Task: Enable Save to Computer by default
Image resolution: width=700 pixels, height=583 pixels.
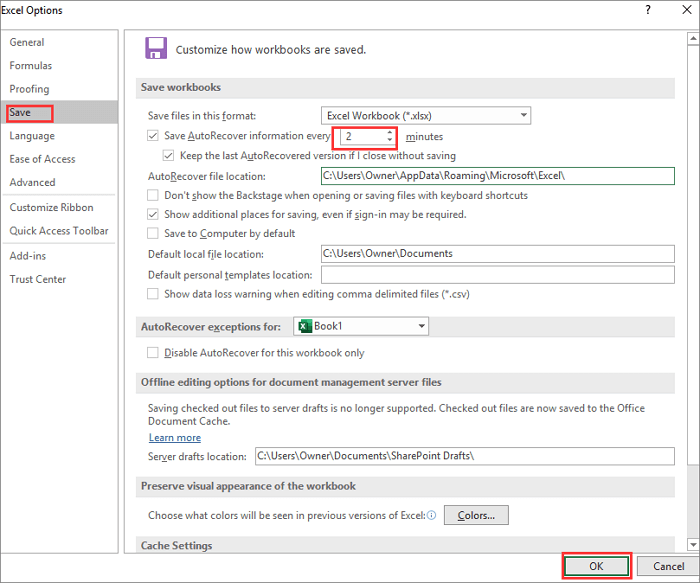Action: click(x=153, y=233)
